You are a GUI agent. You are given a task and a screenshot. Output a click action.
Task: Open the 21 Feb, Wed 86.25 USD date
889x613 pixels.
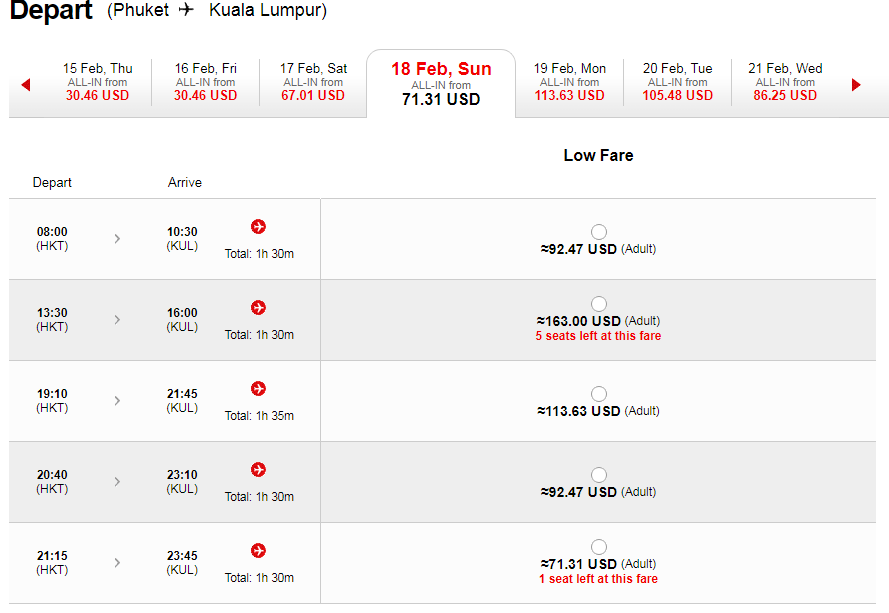point(785,82)
